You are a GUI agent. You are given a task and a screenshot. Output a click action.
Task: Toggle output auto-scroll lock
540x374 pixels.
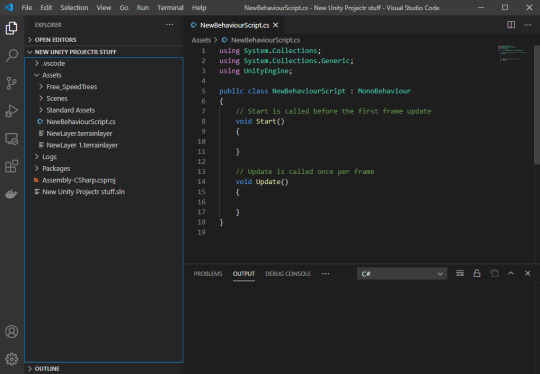pyautogui.click(x=477, y=273)
